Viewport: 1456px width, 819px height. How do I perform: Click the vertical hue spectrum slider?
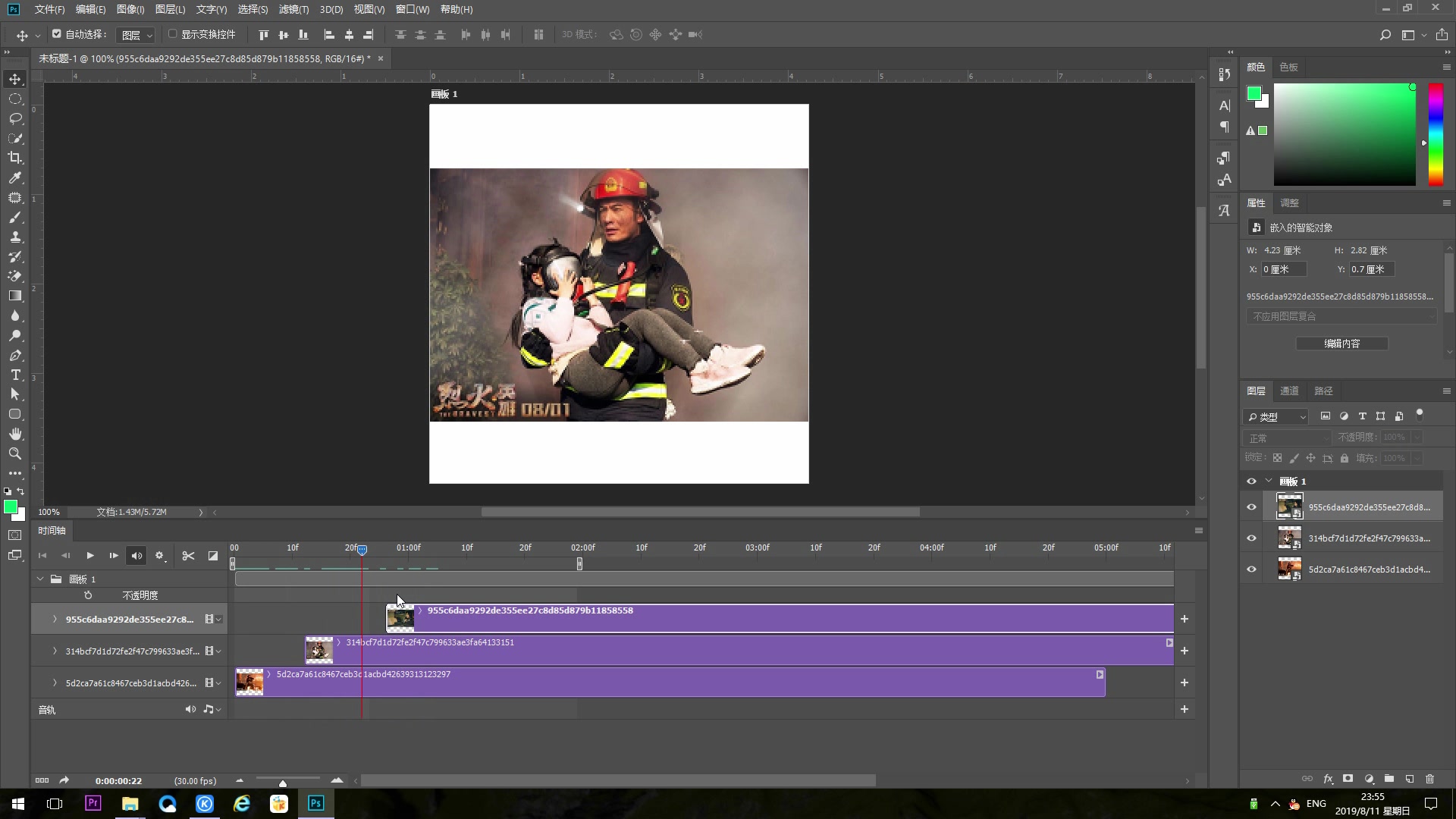tap(1436, 135)
